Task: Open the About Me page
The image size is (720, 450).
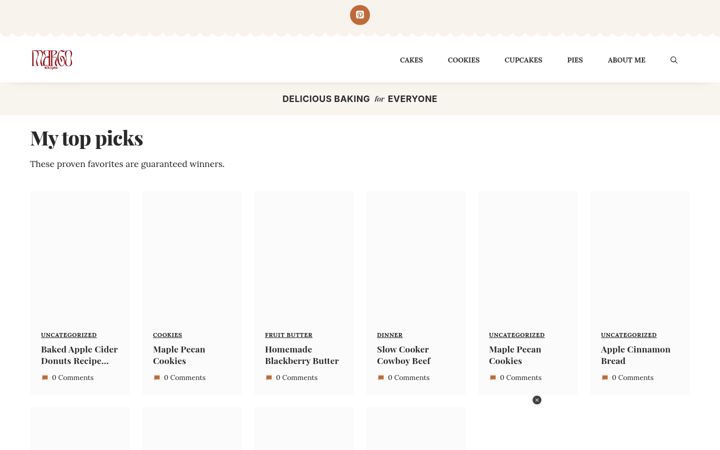Action: click(x=626, y=60)
